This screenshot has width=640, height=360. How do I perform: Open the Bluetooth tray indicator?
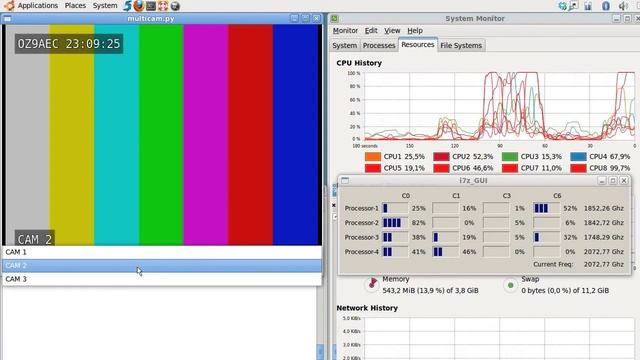point(606,6)
